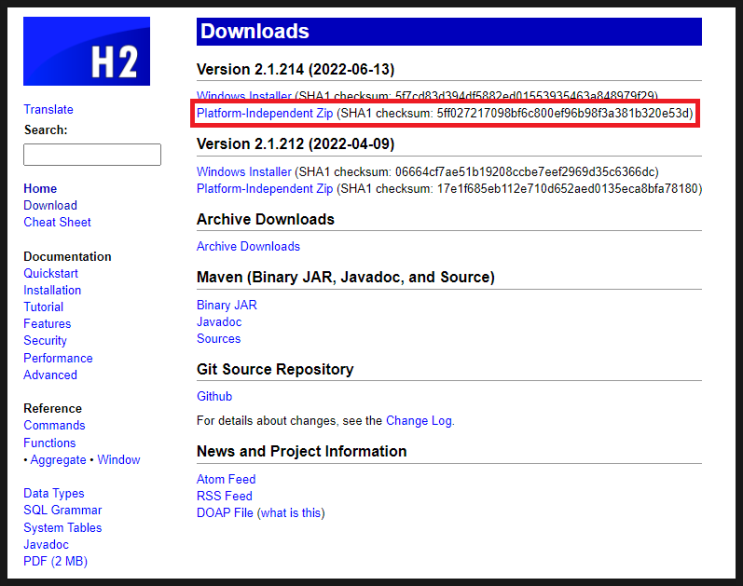Open the SQL Grammar link
743x586 pixels.
pos(63,510)
